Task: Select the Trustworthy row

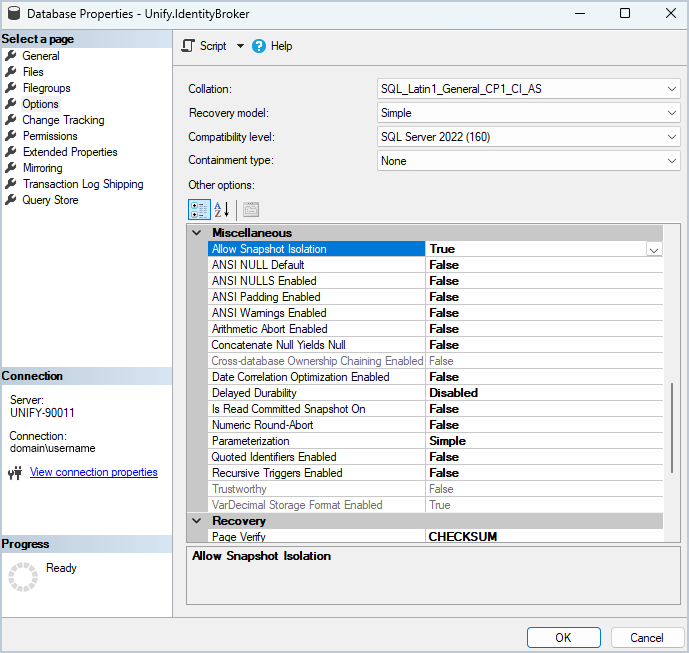Action: coord(435,489)
